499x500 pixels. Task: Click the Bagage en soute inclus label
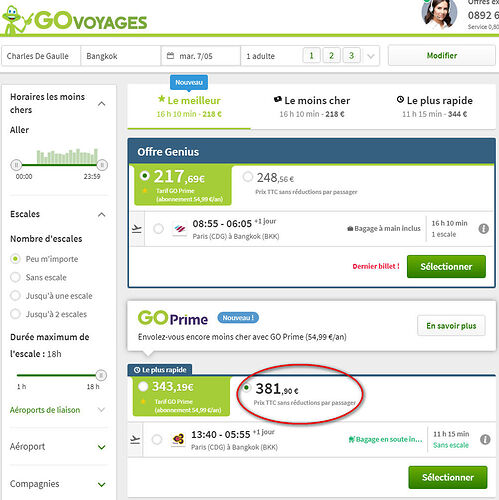[x=385, y=439]
